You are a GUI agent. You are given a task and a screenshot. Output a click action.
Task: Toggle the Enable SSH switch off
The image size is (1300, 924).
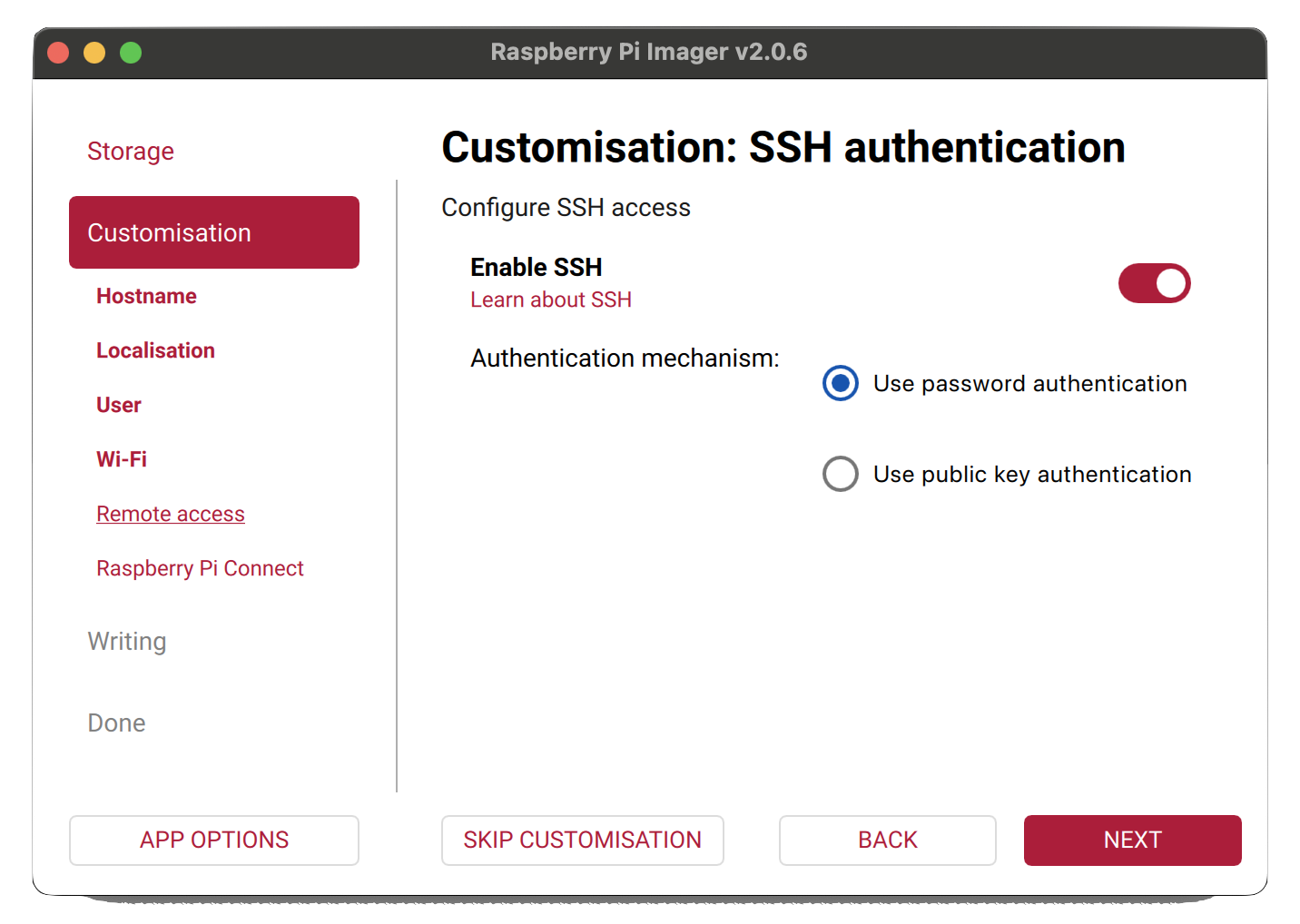pos(1154,283)
